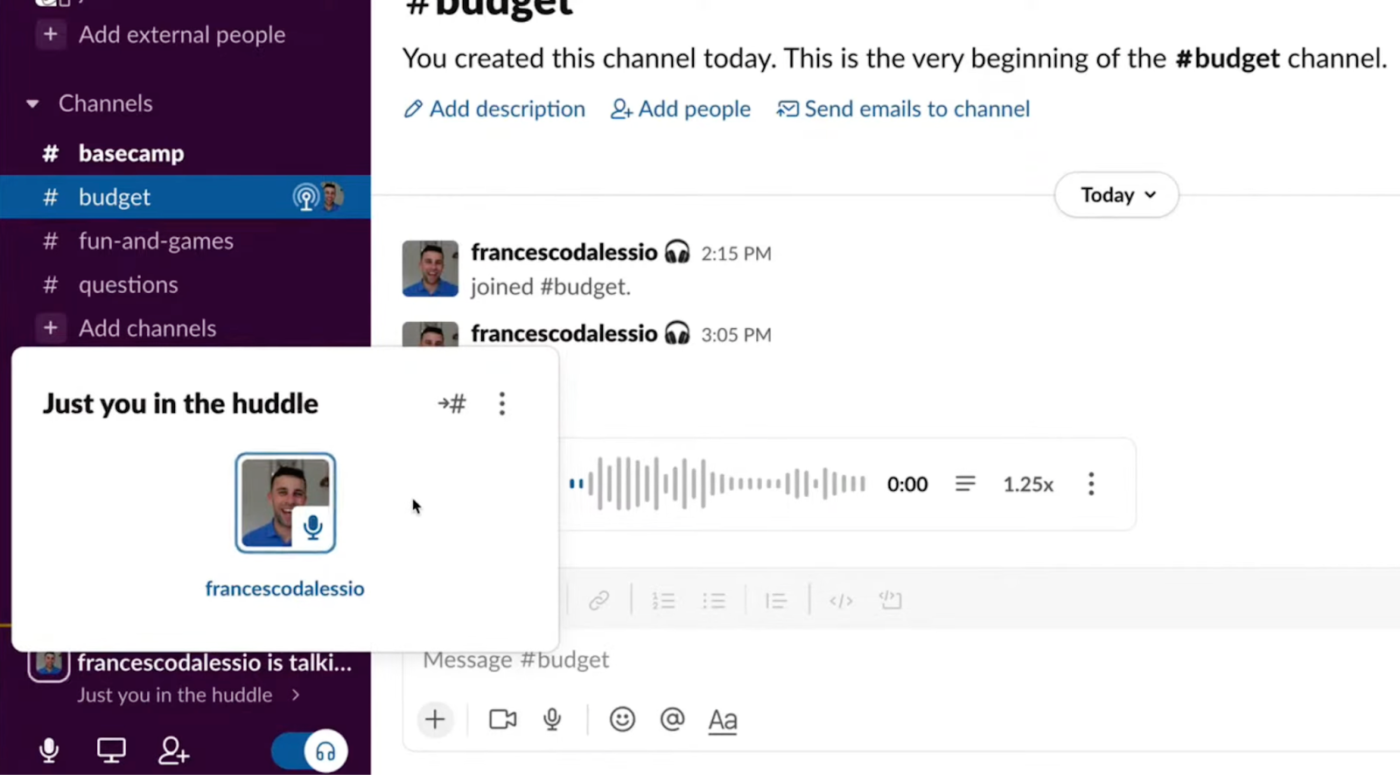Viewport: 1400px width, 775px height.
Task: Open audio clip more actions menu
Action: [x=1091, y=484]
